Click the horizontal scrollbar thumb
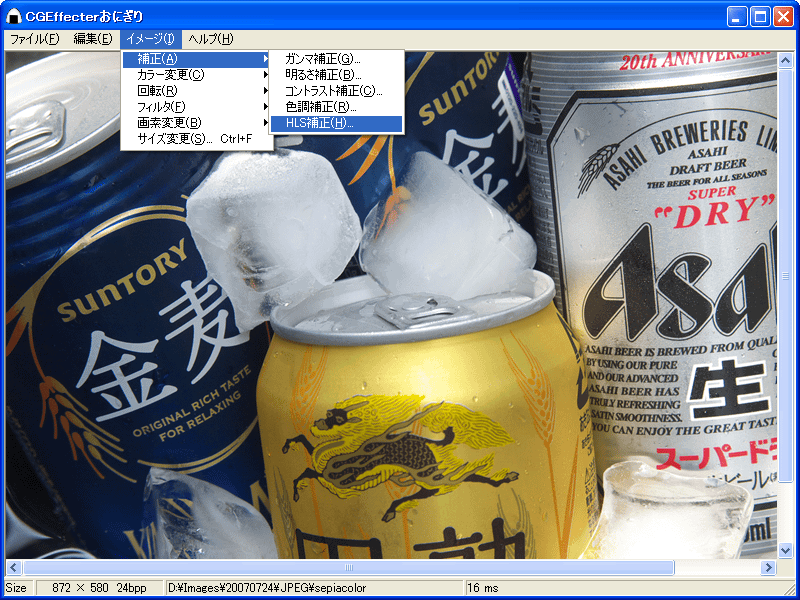Image resolution: width=800 pixels, height=600 pixels. [x=349, y=567]
